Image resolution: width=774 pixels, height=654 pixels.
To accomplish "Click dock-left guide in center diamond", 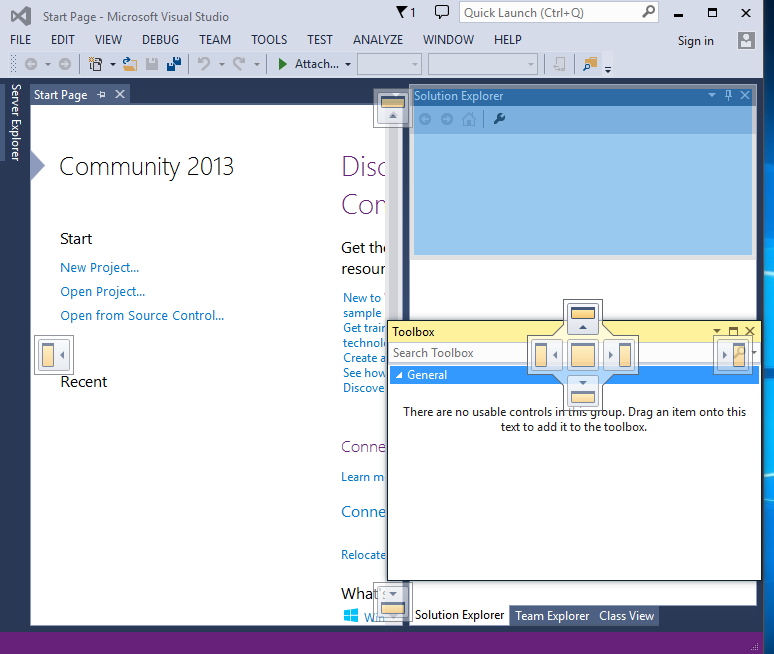I will point(546,355).
